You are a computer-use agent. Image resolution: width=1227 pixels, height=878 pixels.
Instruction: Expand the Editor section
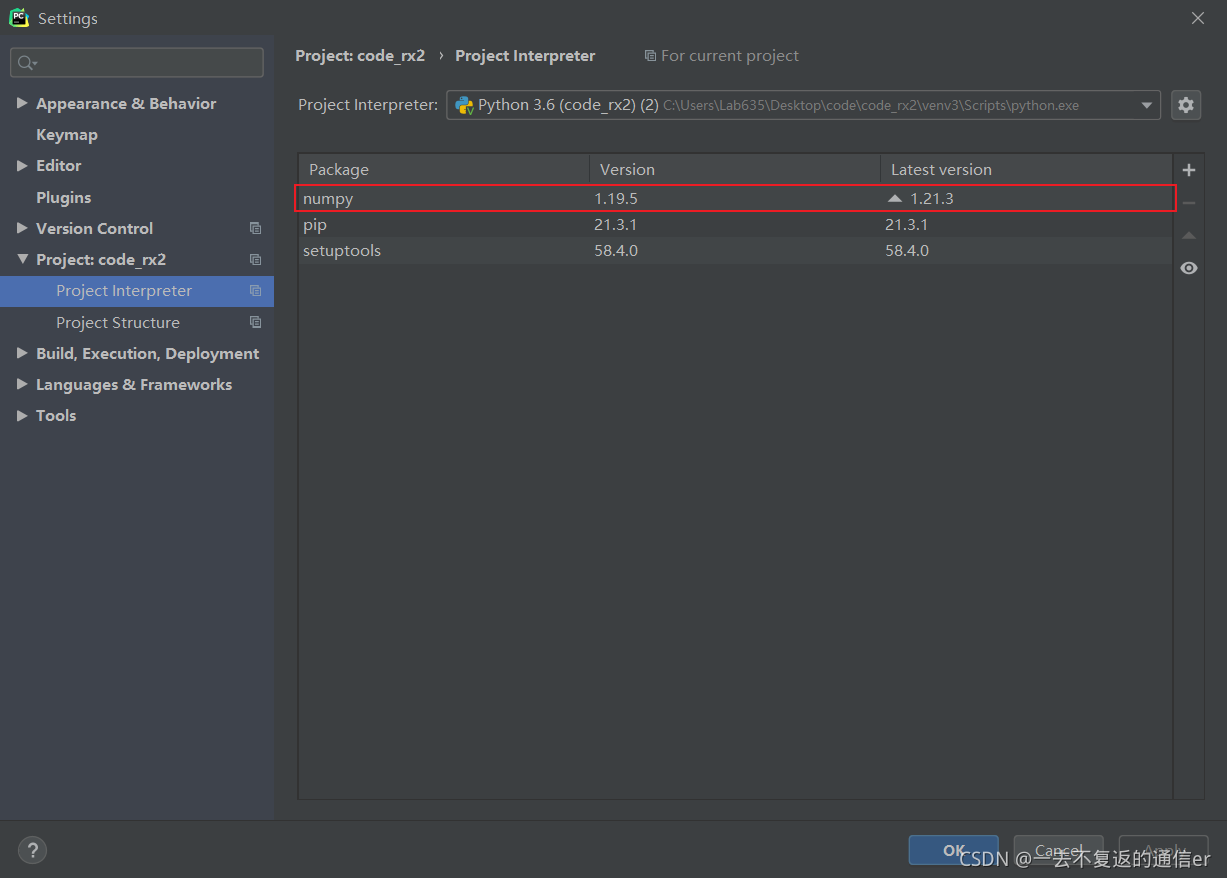22,165
